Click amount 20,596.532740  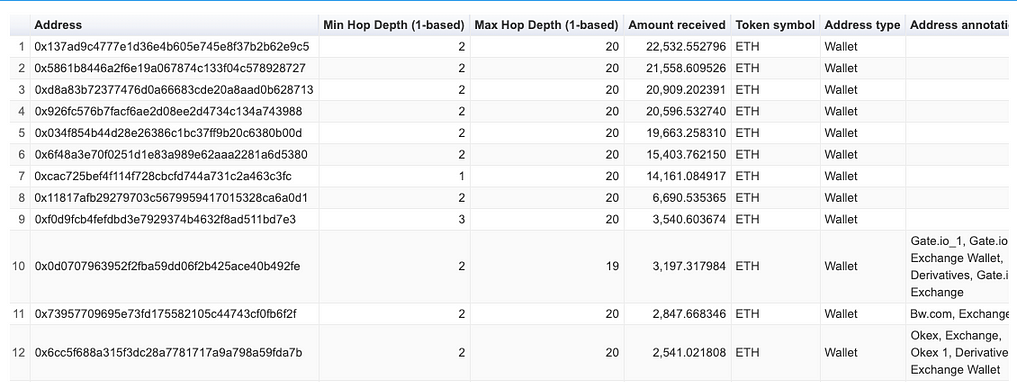tap(686, 112)
